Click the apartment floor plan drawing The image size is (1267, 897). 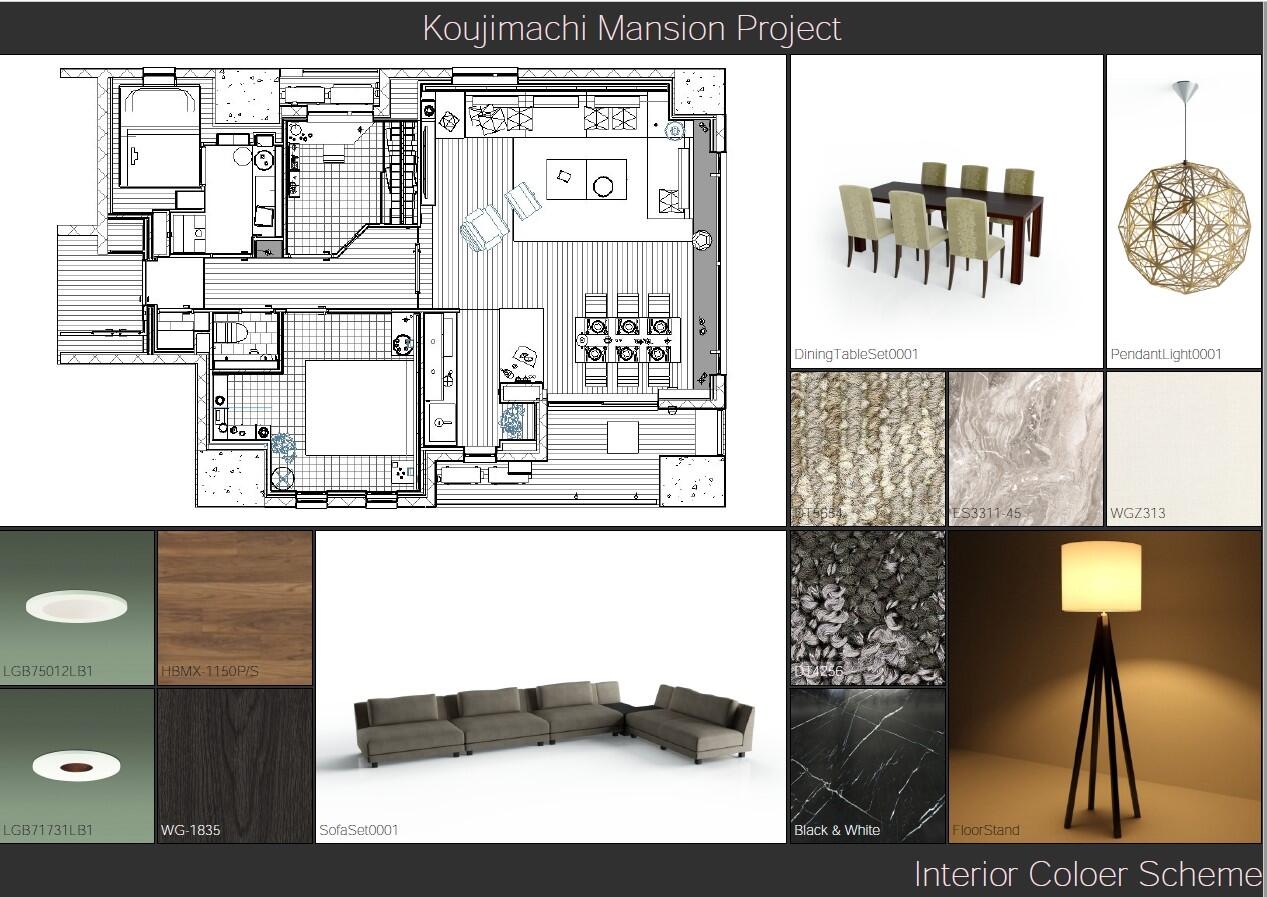[392, 288]
